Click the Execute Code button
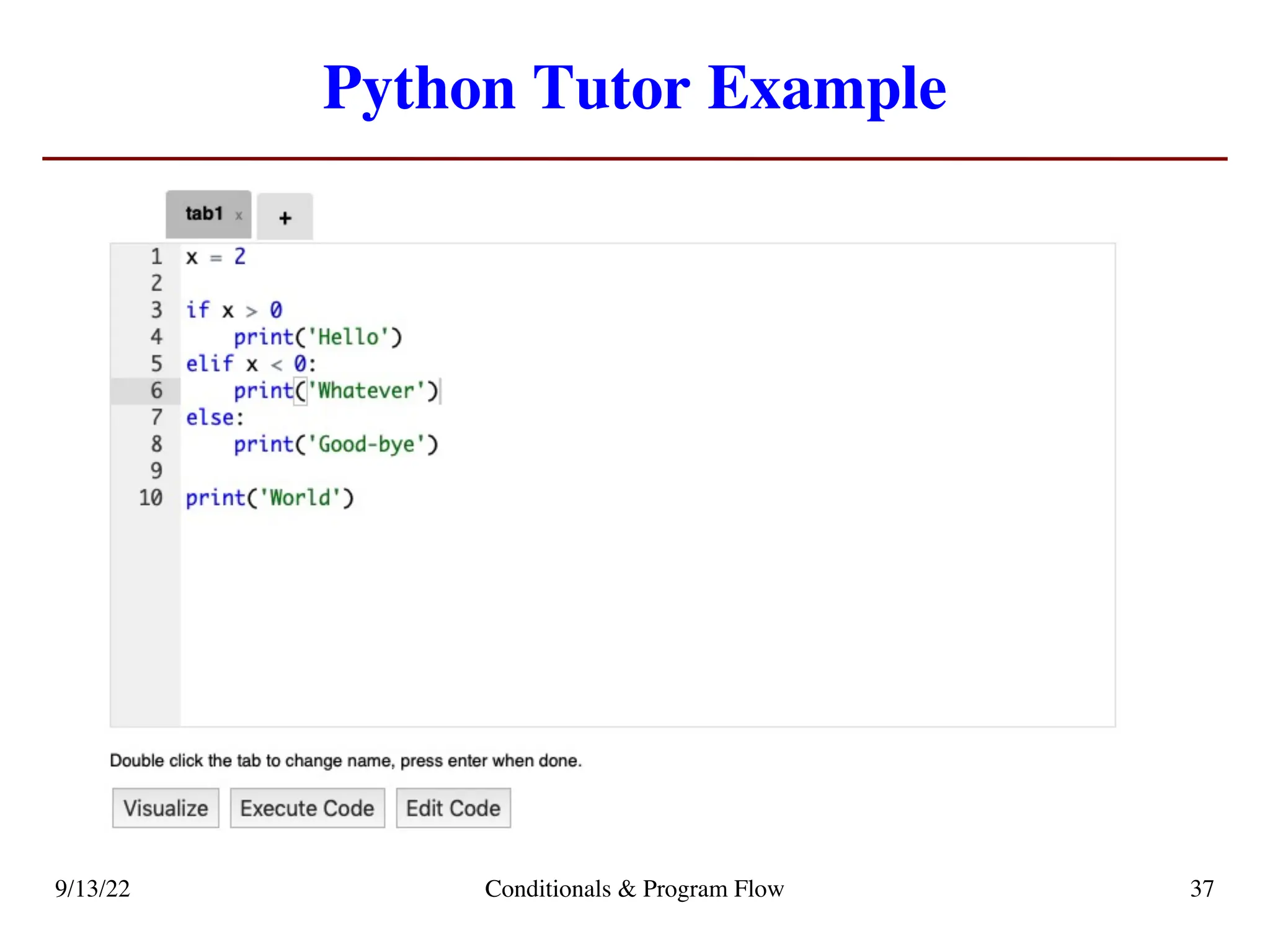Screen dimensions: 1270x952 308,808
